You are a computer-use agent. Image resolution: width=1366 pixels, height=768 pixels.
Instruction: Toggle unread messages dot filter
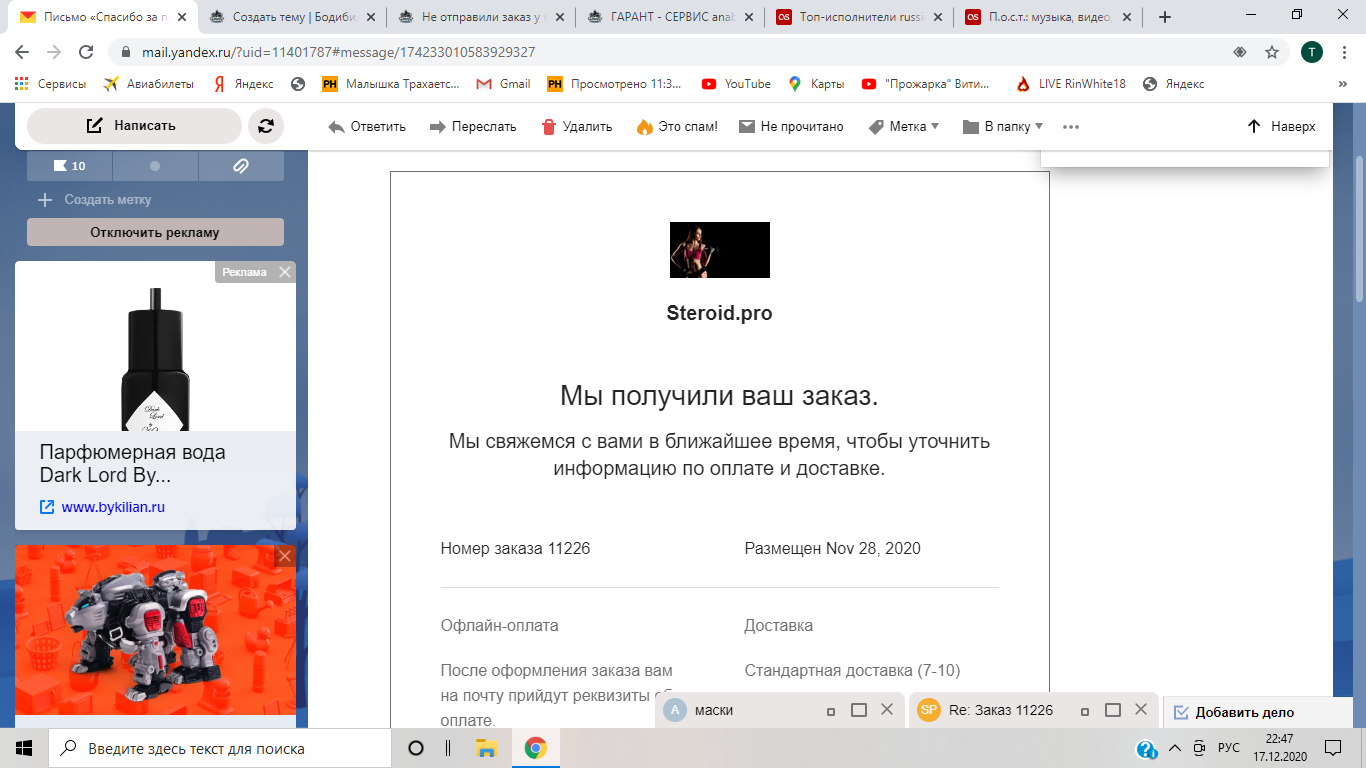coord(155,166)
